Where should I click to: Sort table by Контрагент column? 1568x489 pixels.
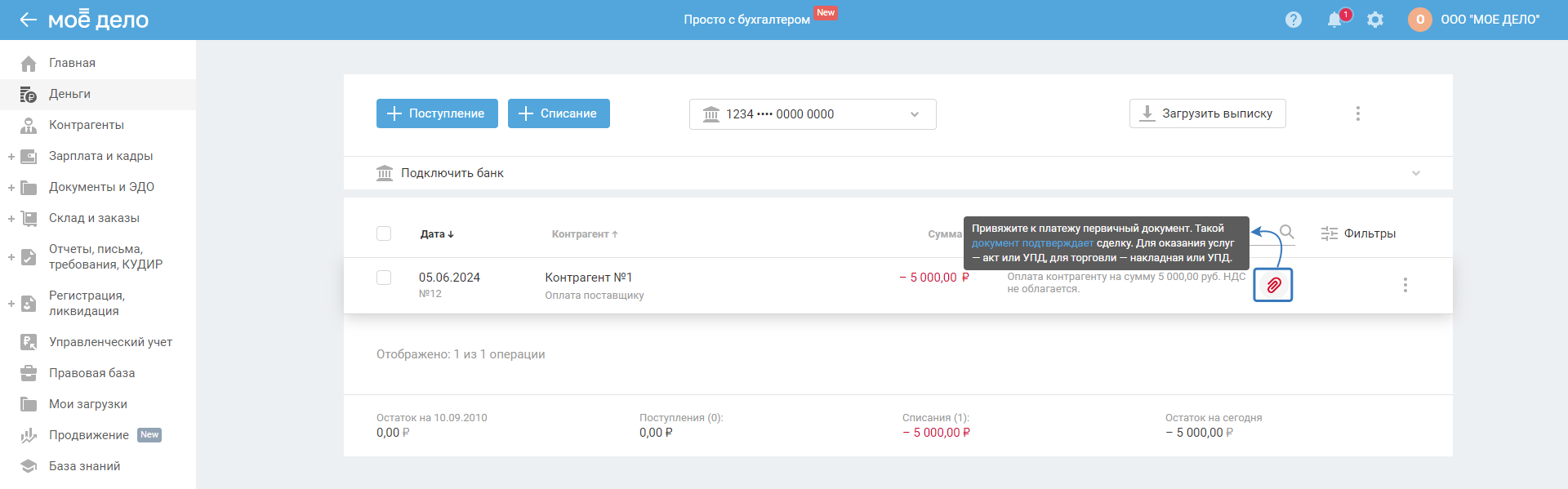point(585,234)
